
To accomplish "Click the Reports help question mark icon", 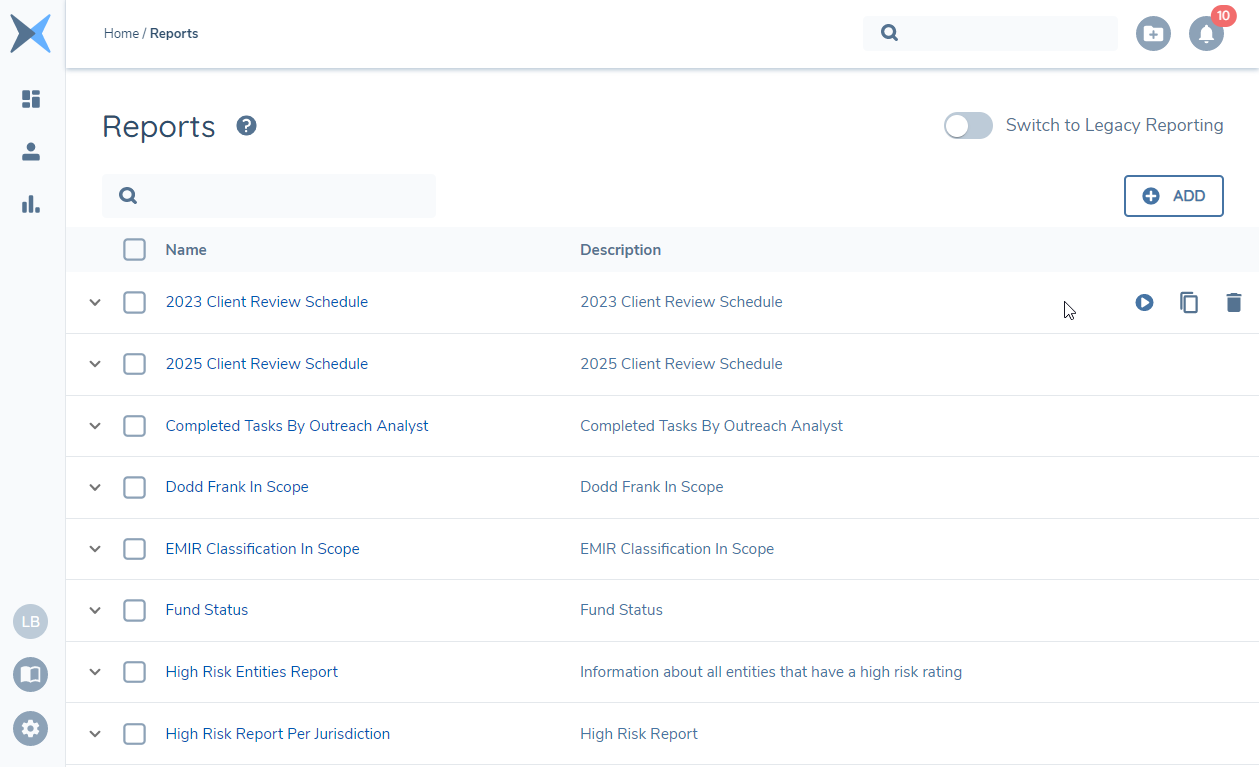I will click(246, 126).
